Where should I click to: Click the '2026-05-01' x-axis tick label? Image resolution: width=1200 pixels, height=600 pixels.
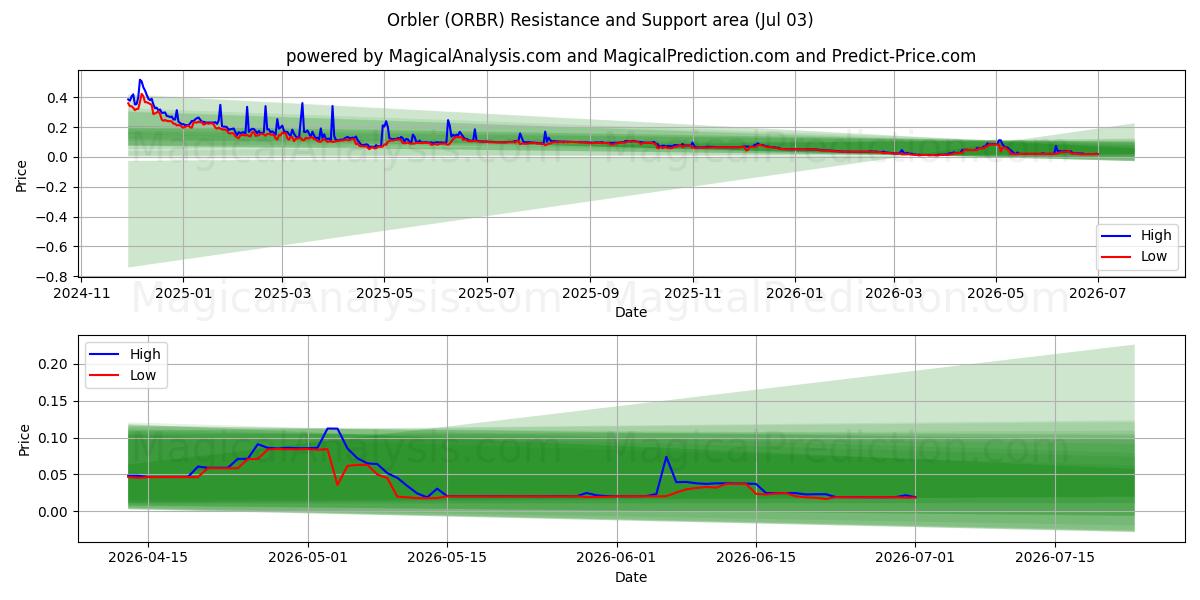[x=307, y=558]
